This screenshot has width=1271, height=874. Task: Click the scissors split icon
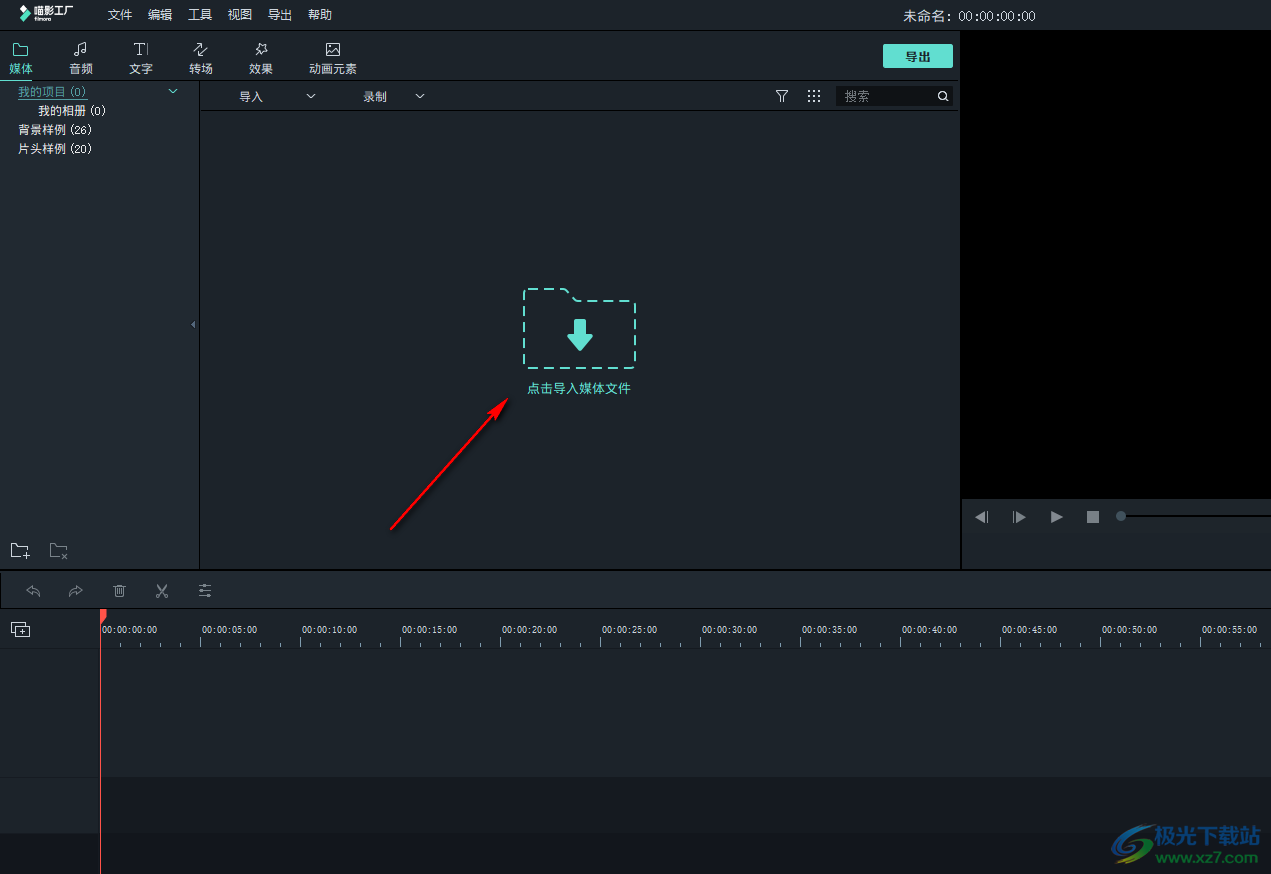pyautogui.click(x=162, y=591)
